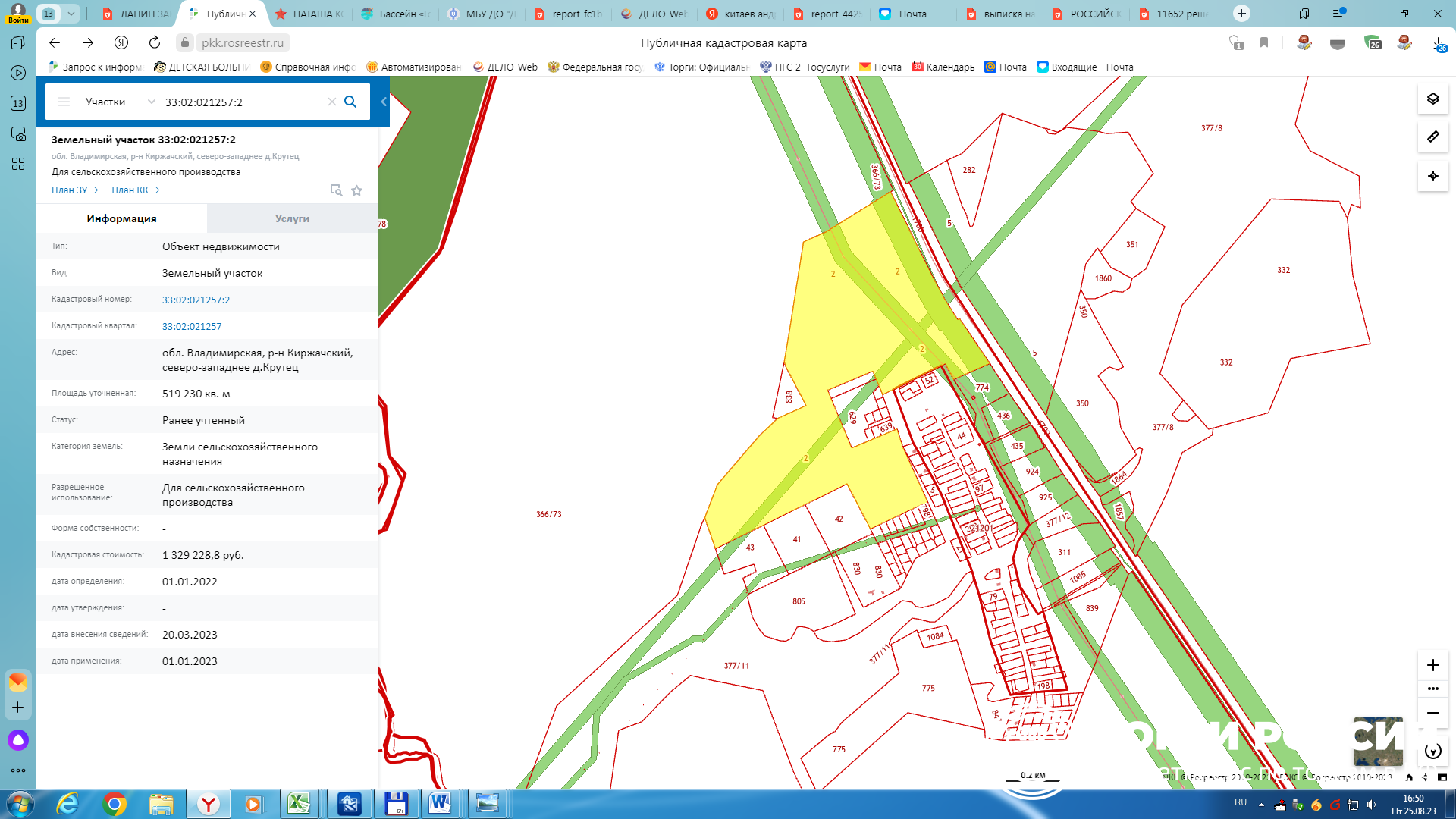Switch to the ЛАПИН ЗА tab

point(136,14)
